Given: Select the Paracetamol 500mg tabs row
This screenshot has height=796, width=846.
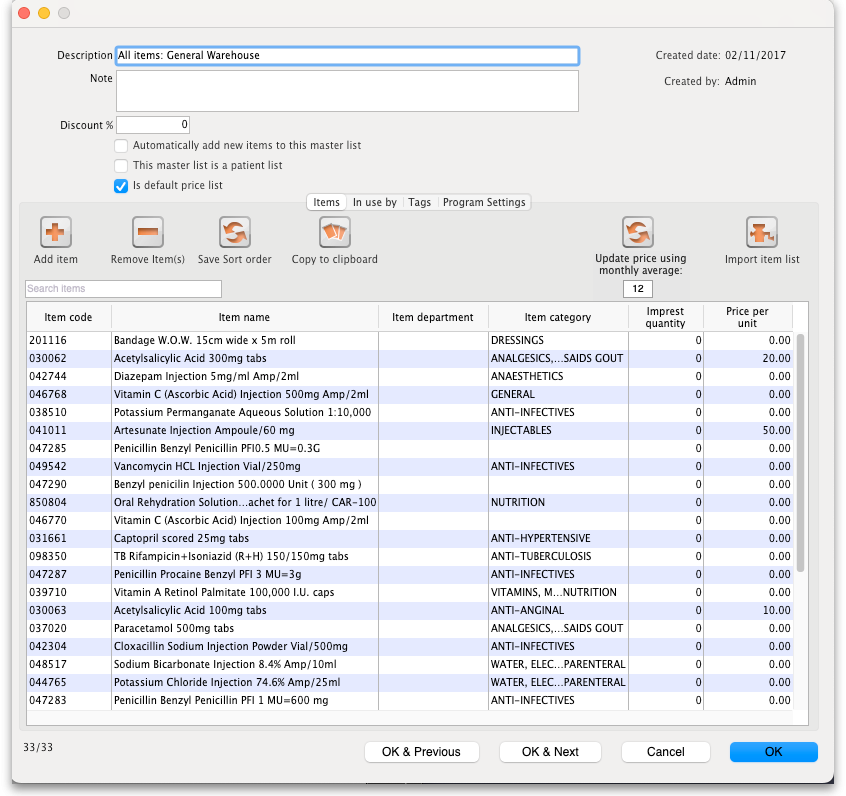Looking at the screenshot, I should pyautogui.click(x=244, y=629).
